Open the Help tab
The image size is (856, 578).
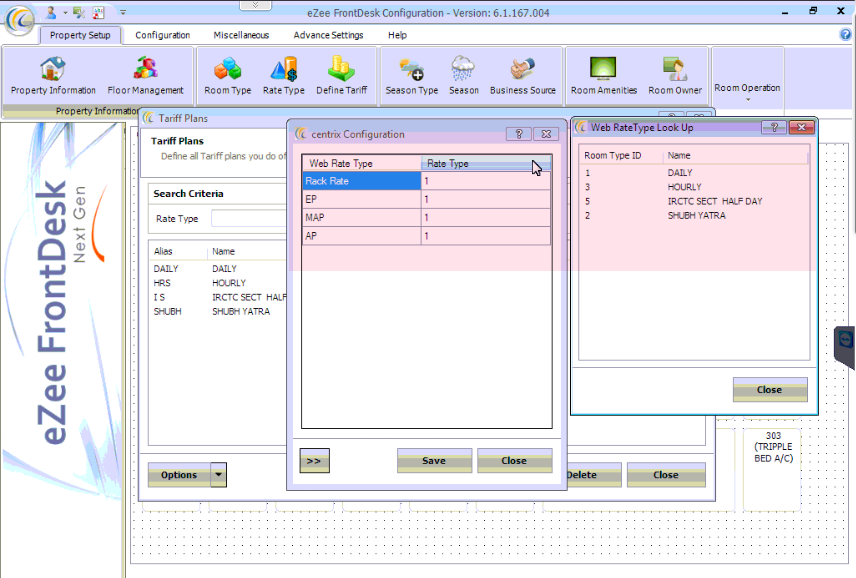[x=397, y=35]
